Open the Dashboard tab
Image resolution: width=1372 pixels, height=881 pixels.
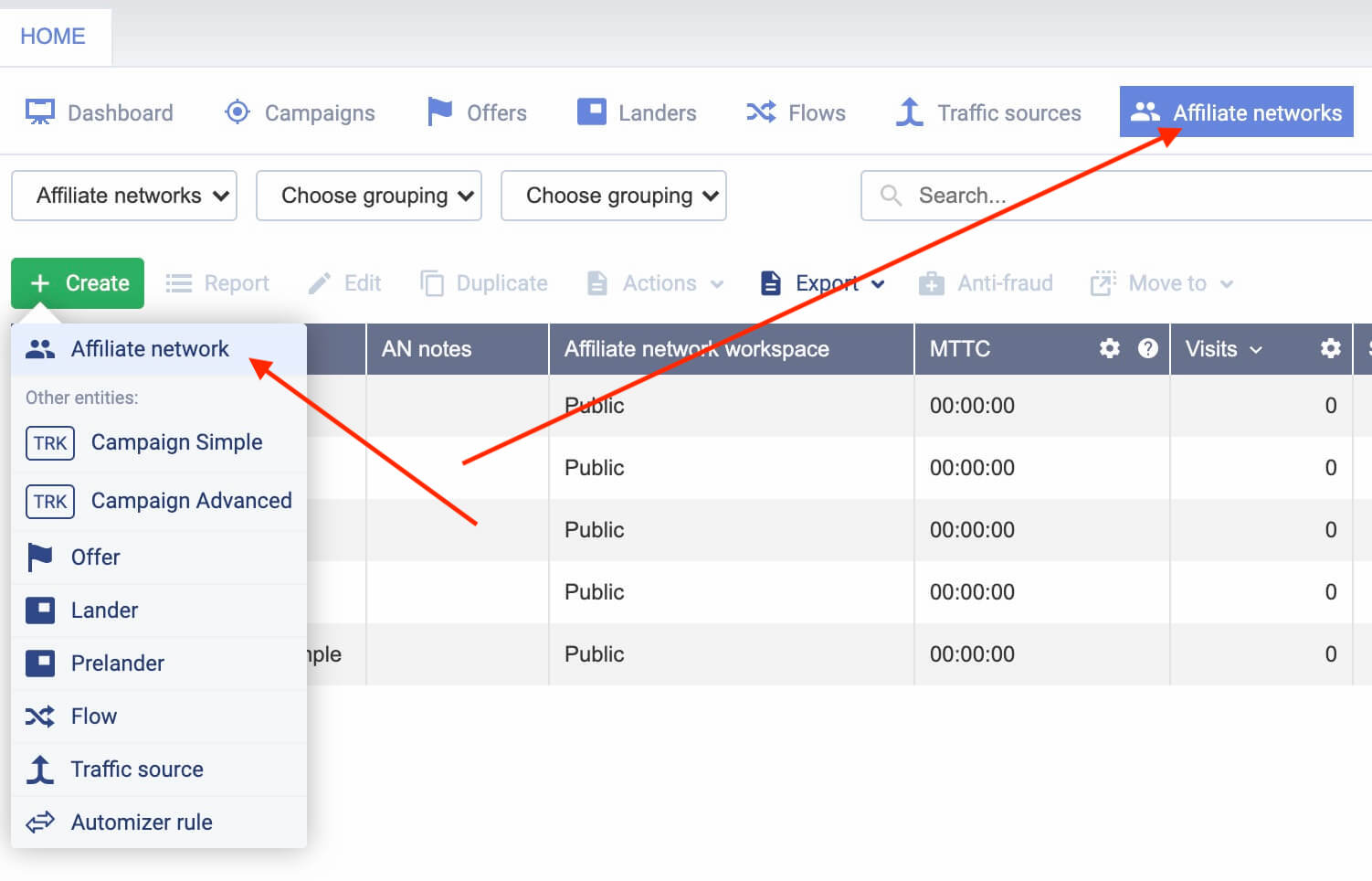100,112
